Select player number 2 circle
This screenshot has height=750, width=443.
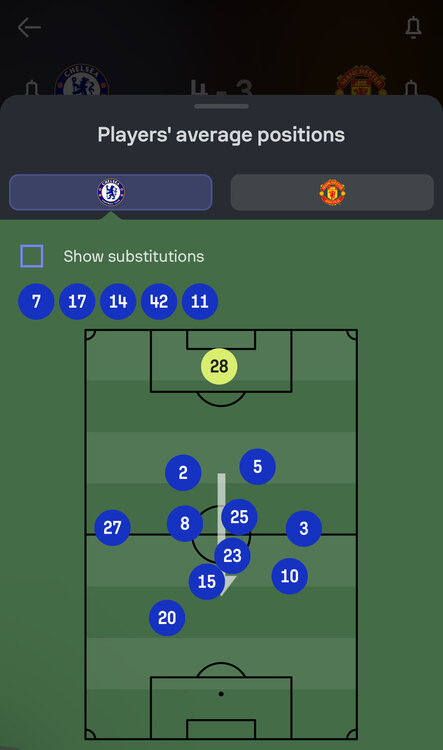[x=183, y=473]
